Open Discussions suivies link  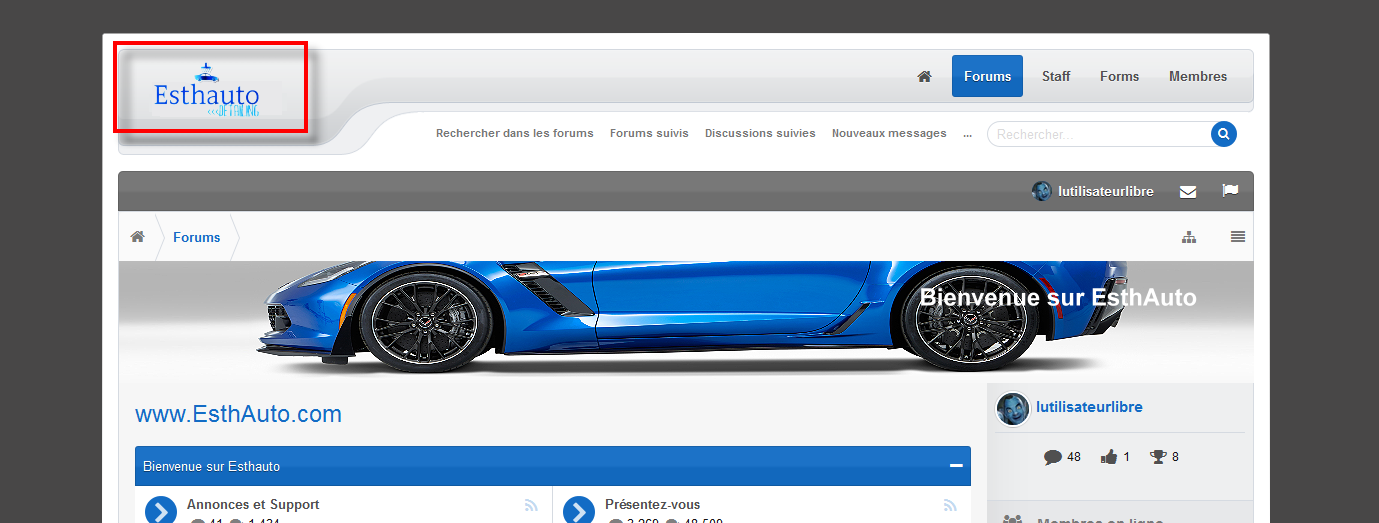tap(760, 133)
